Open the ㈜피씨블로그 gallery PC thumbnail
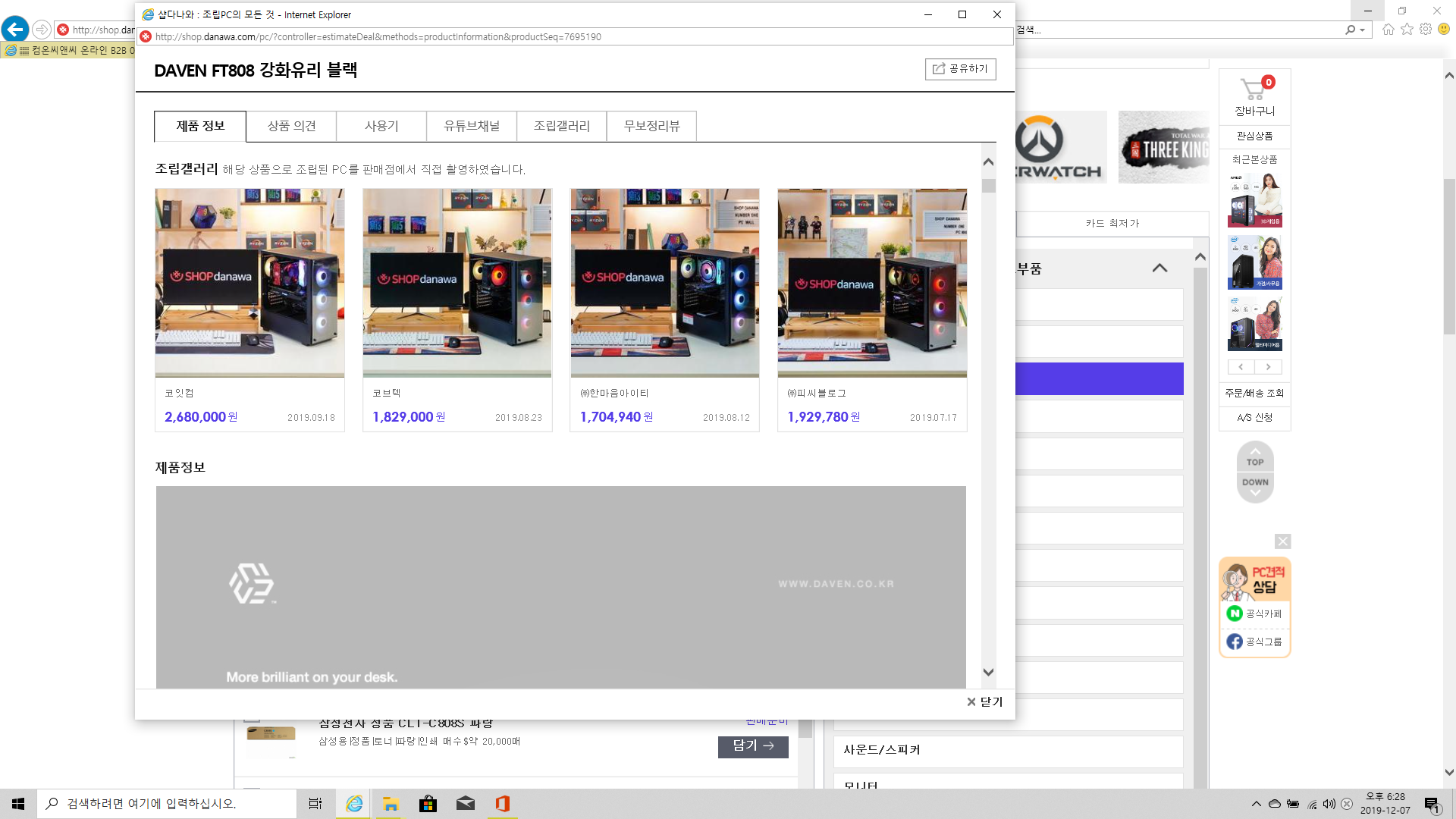Viewport: 1456px width, 819px height. 872,283
